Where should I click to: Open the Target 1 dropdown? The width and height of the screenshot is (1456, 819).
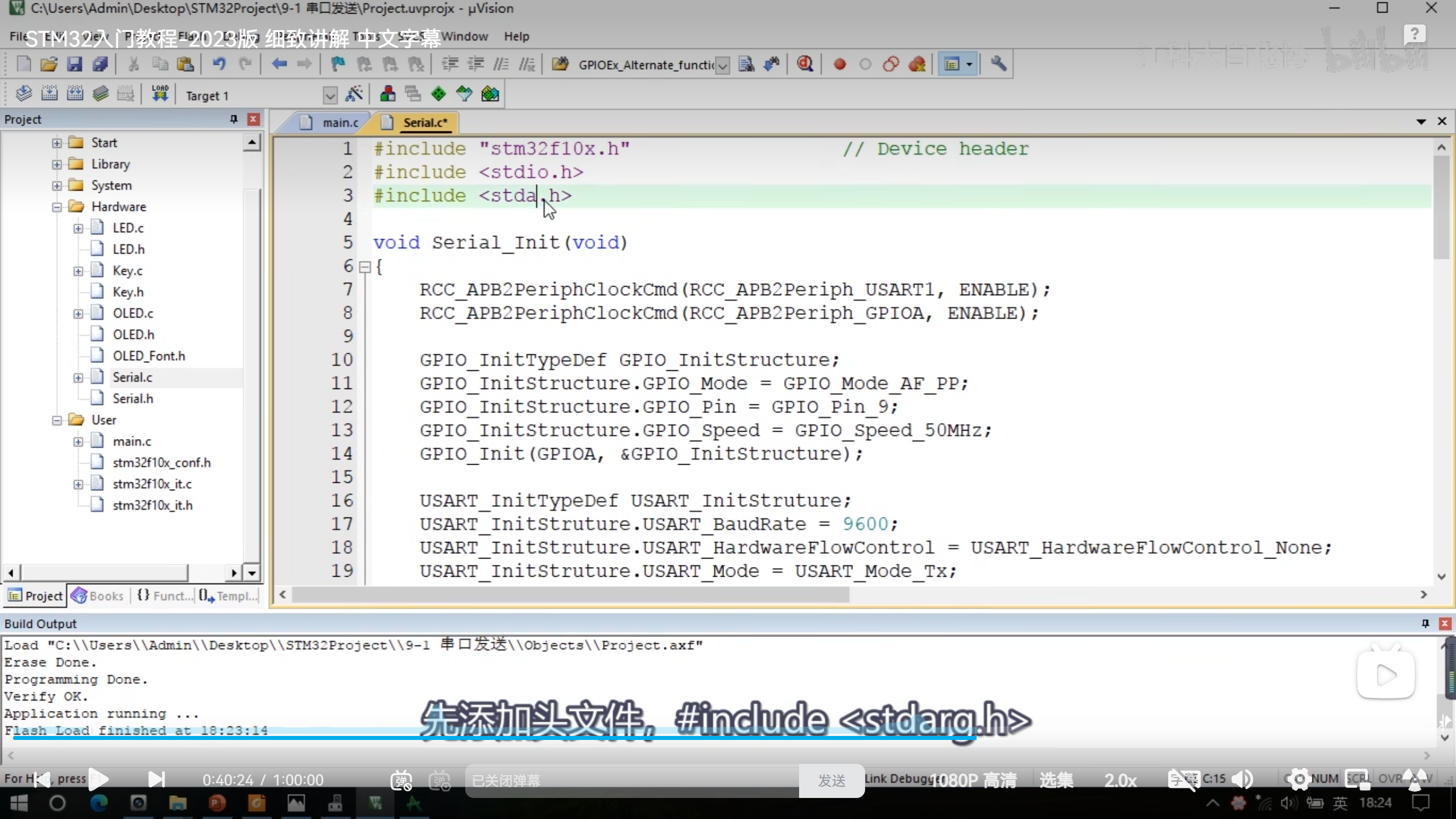pyautogui.click(x=330, y=95)
